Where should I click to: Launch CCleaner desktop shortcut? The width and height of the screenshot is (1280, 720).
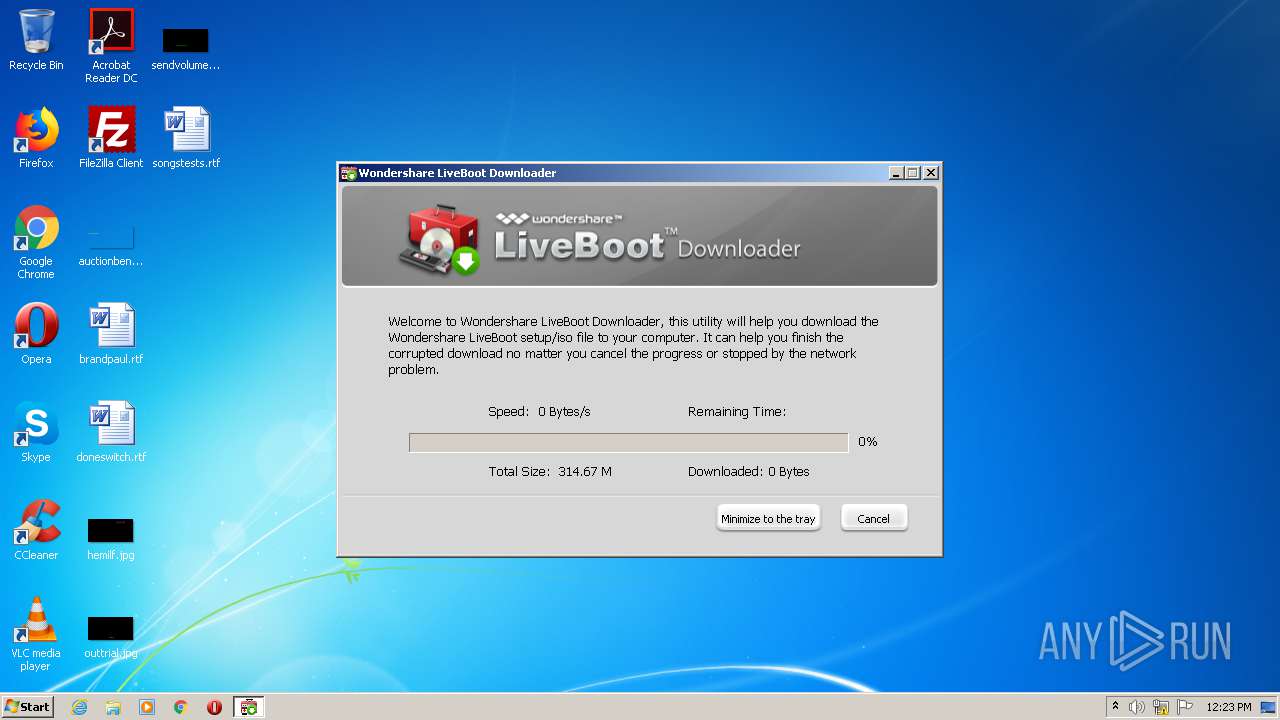click(36, 530)
